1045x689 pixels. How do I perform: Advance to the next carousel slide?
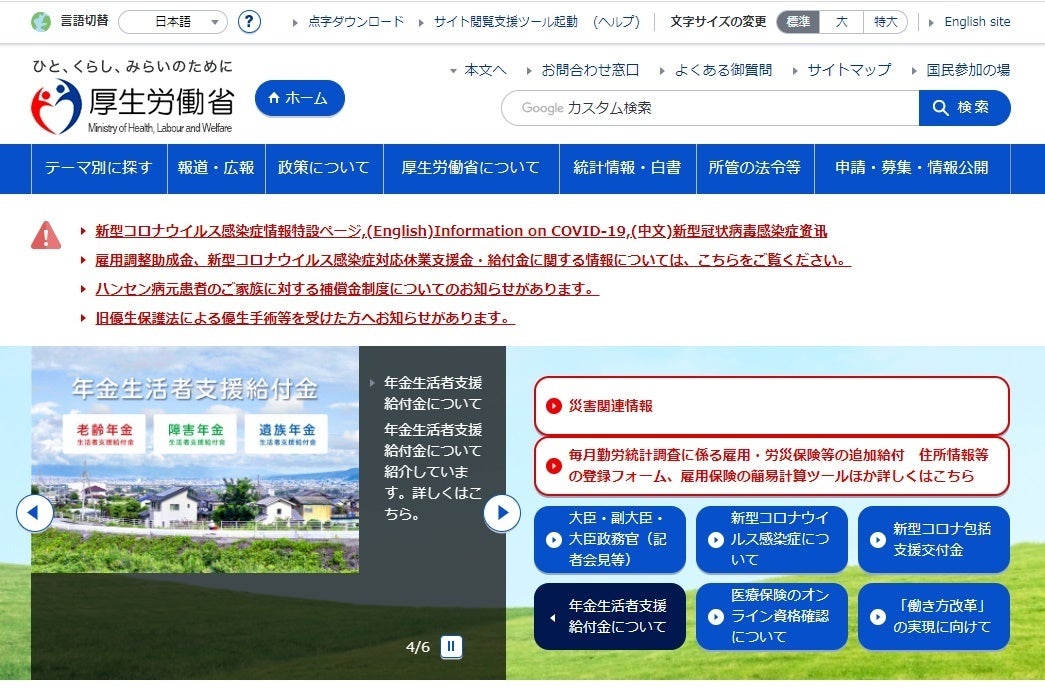(501, 513)
